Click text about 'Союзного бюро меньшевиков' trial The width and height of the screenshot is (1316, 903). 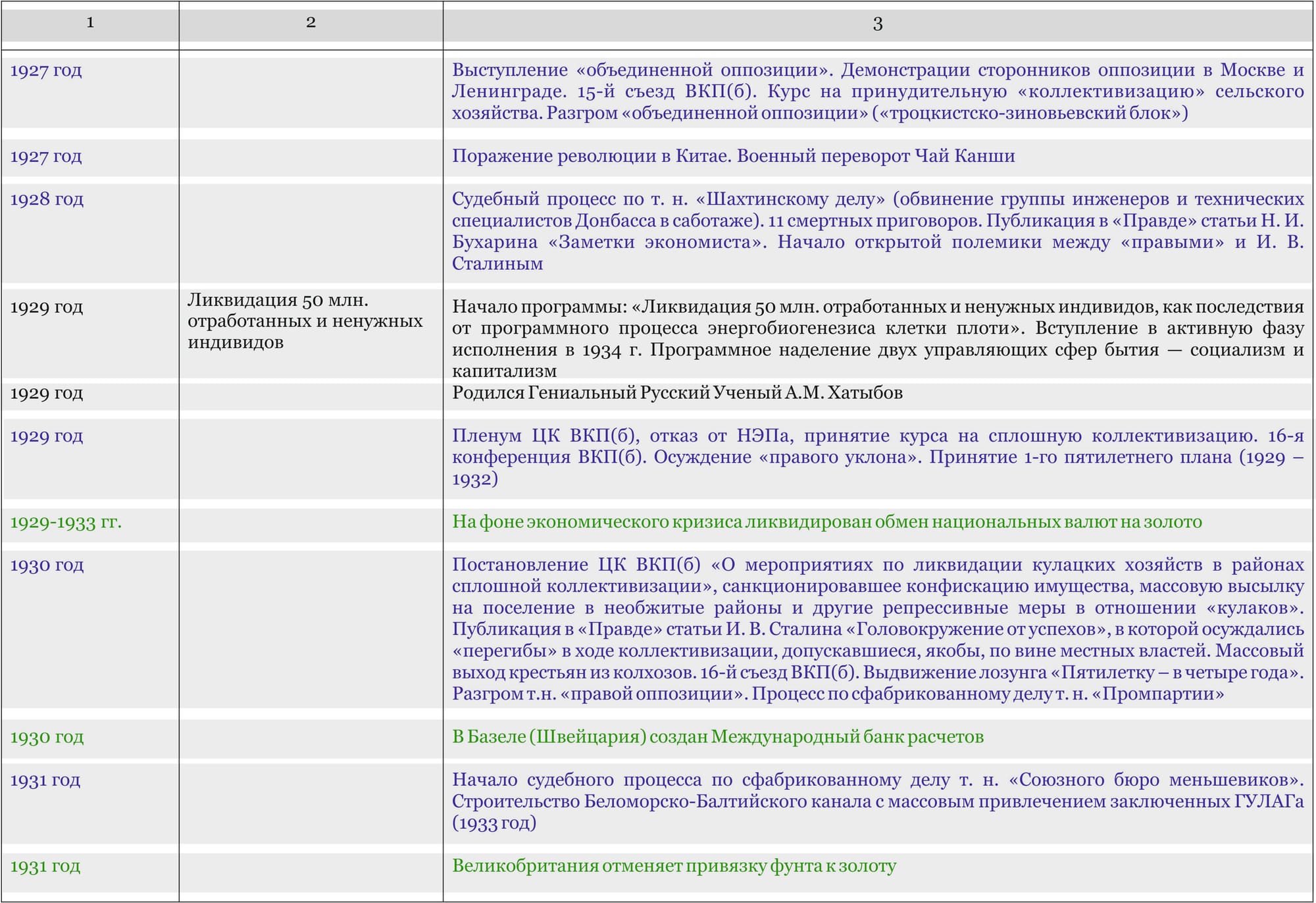click(x=878, y=801)
